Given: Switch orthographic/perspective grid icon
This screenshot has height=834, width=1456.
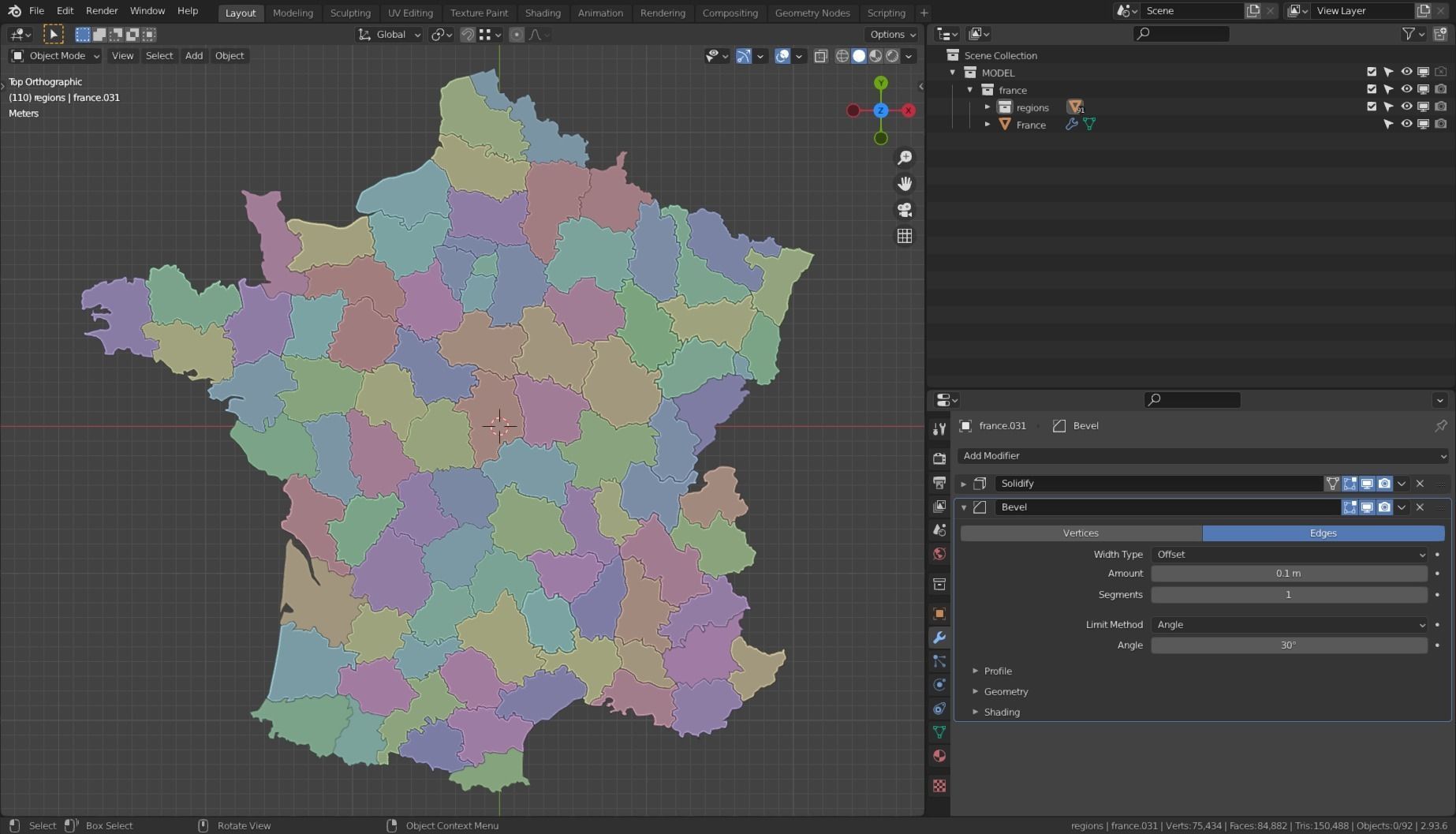Looking at the screenshot, I should [905, 236].
